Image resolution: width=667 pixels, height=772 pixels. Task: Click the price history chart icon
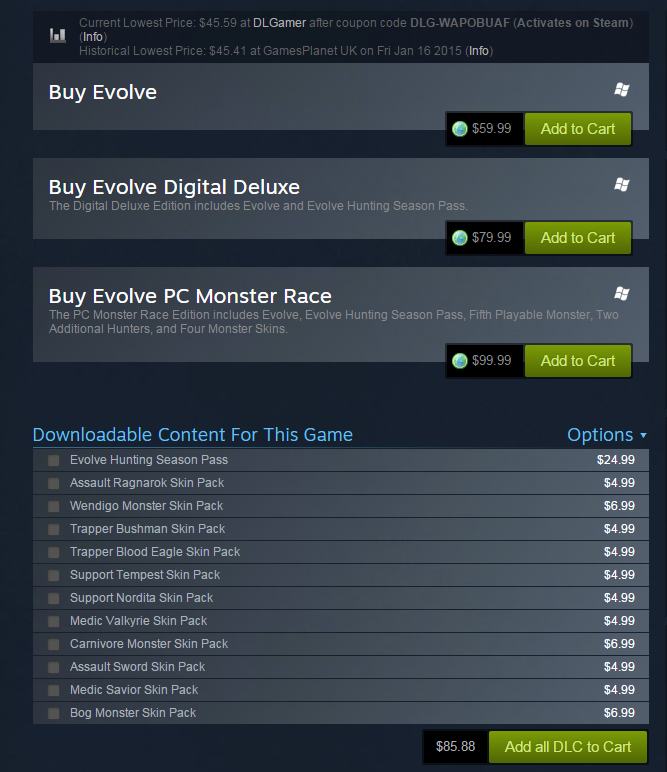point(58,35)
